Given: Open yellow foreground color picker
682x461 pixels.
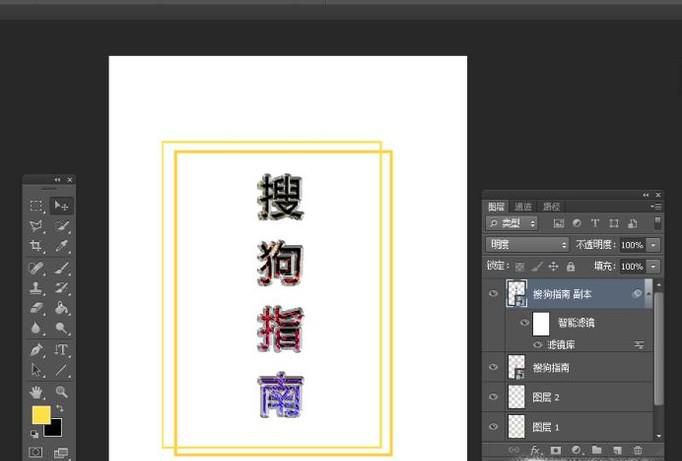Looking at the screenshot, I should 41,415.
